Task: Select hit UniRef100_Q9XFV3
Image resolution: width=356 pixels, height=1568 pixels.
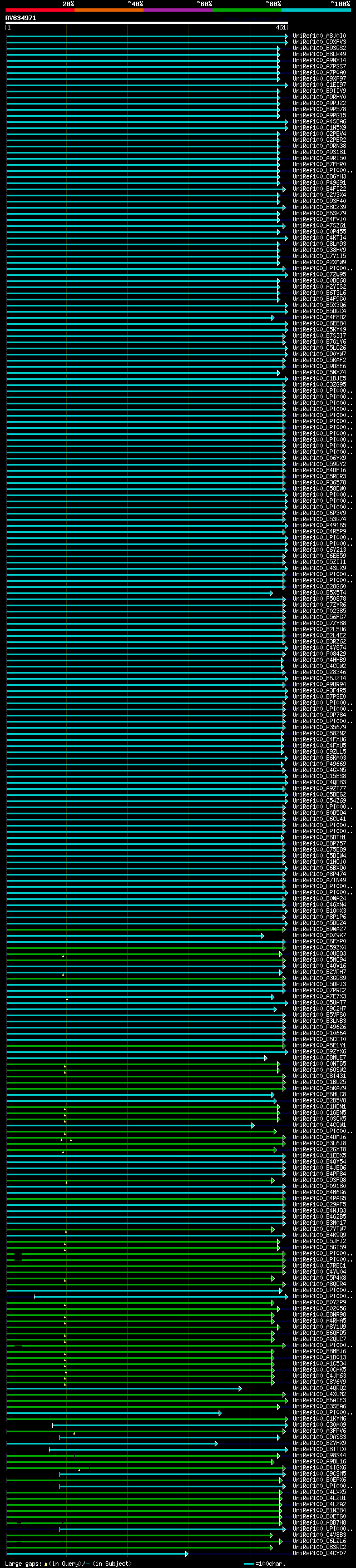Action: point(319,42)
